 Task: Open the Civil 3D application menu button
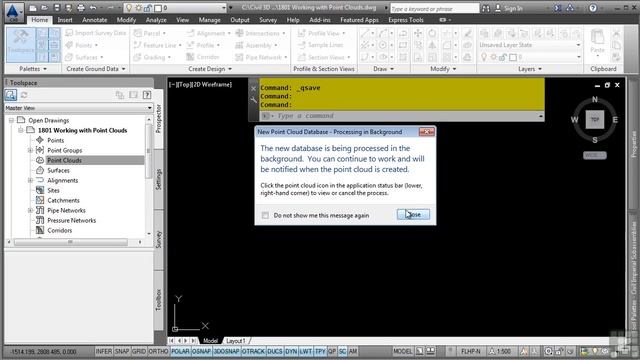click(x=13, y=12)
